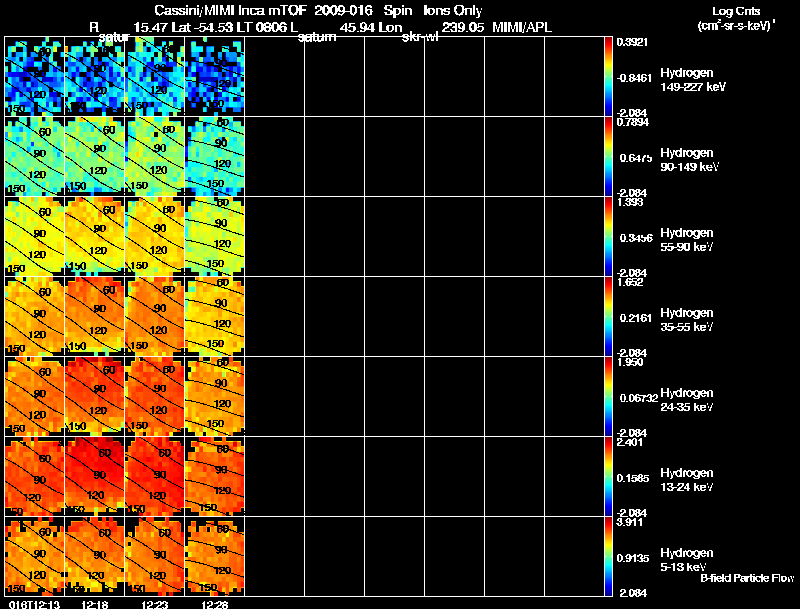Click the color bar for Hydrogen 55-90 keV
Viewport: 800px width, 609px height.
pos(608,237)
